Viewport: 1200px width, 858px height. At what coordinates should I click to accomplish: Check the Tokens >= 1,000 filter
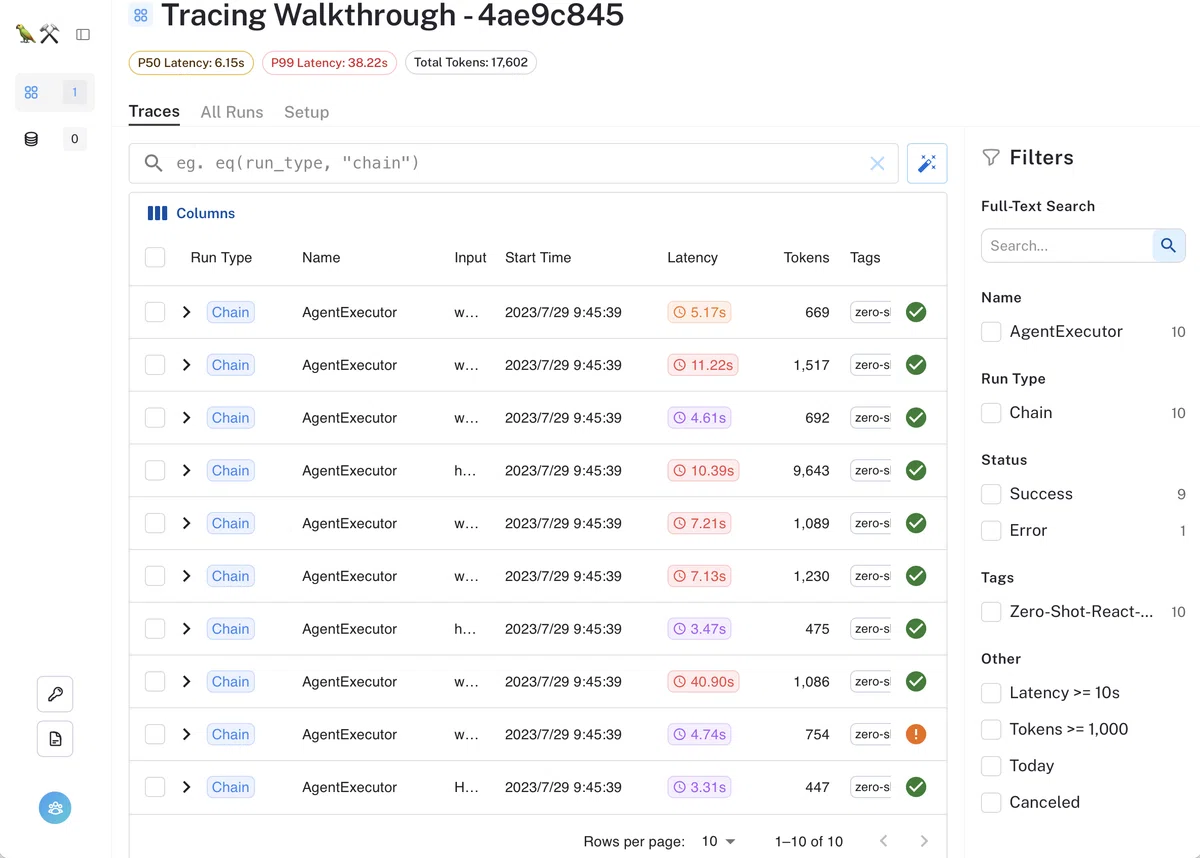991,729
